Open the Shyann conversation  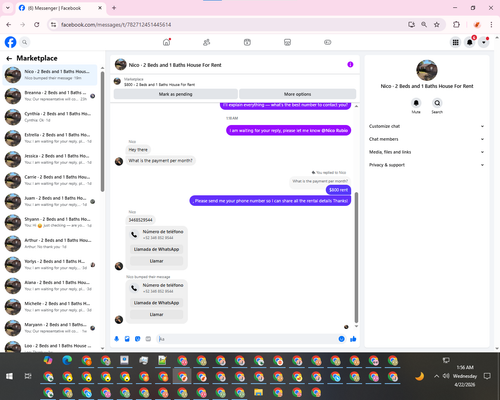(x=50, y=222)
